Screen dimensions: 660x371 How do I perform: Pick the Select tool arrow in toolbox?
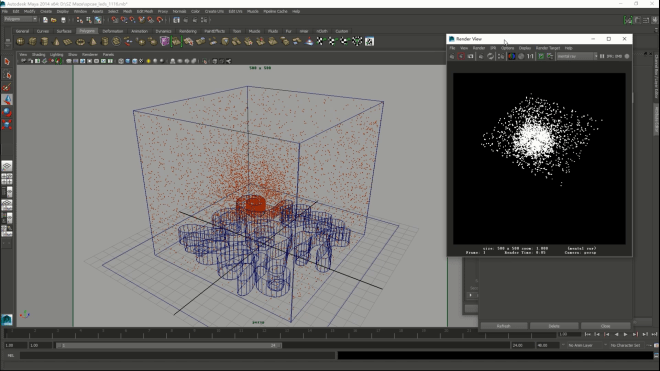click(x=7, y=62)
